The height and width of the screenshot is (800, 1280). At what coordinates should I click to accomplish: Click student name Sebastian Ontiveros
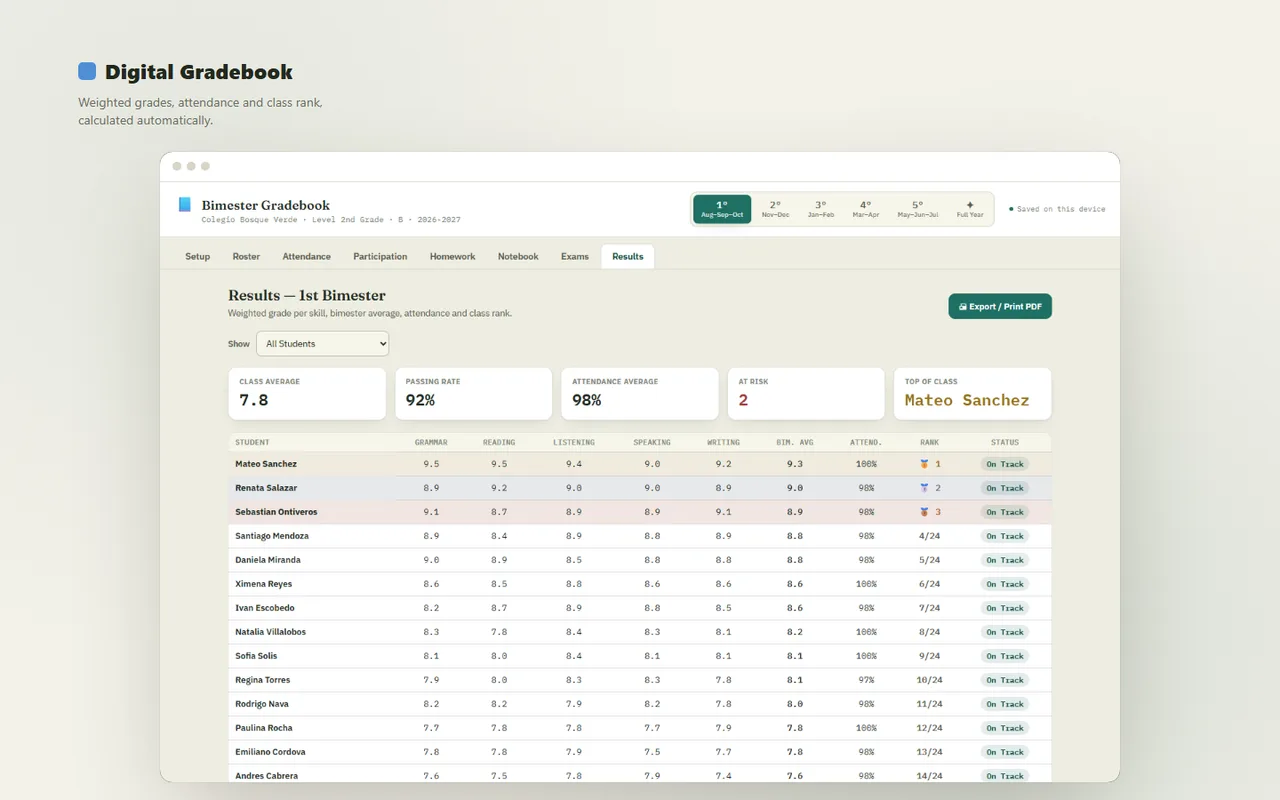point(276,512)
